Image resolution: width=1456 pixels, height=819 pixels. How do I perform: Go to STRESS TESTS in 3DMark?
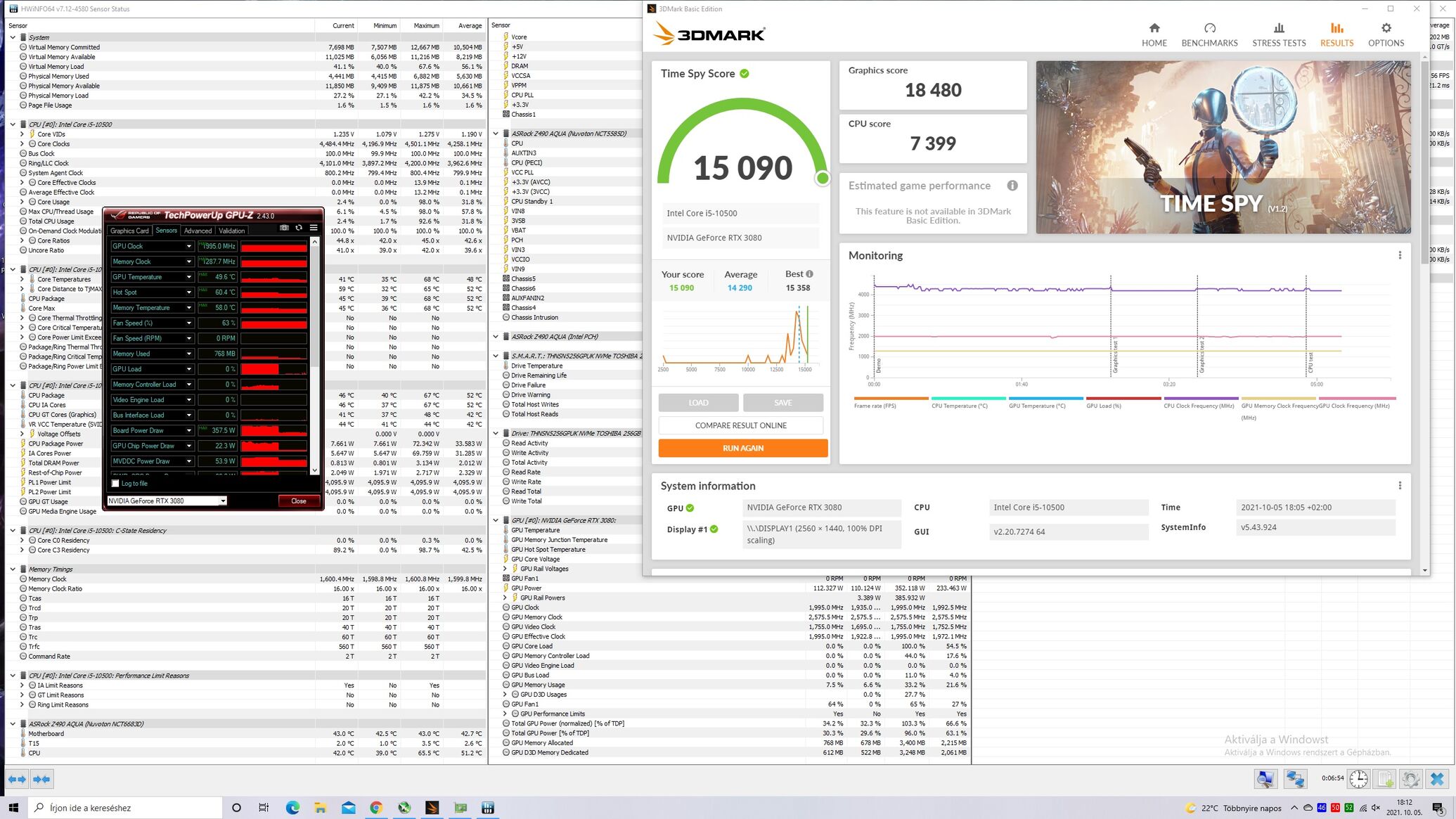[x=1279, y=35]
